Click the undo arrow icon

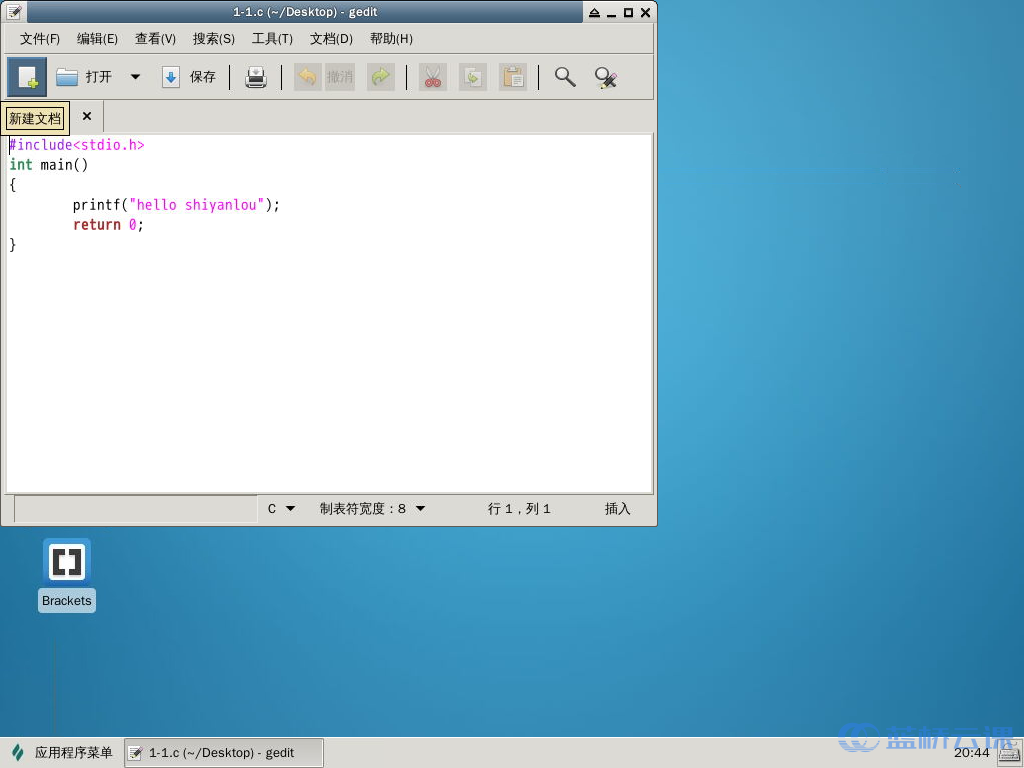pos(308,77)
